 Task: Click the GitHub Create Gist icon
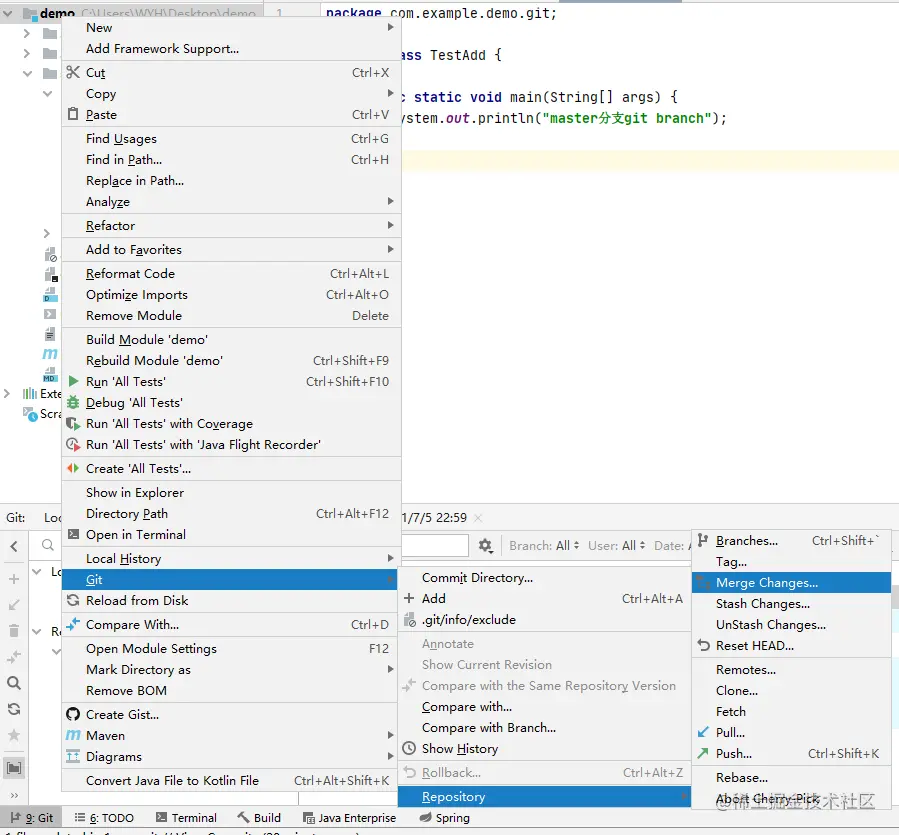[73, 714]
